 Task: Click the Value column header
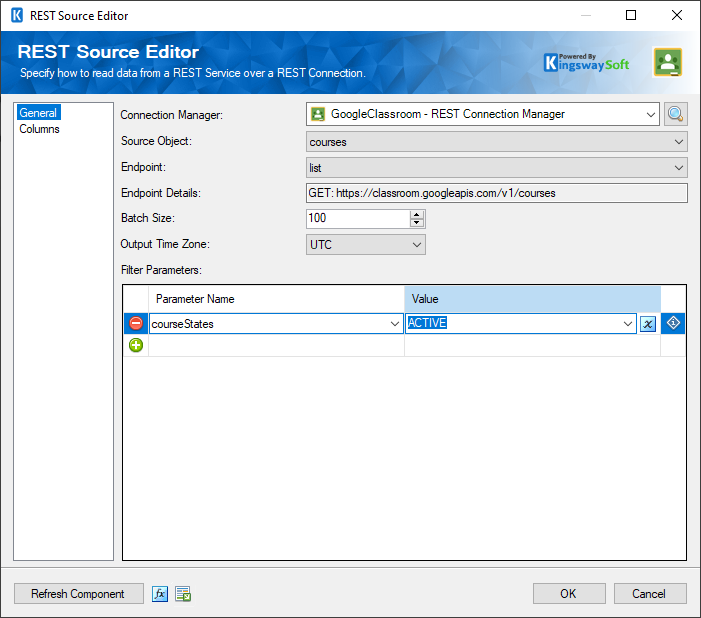pyautogui.click(x=532, y=299)
